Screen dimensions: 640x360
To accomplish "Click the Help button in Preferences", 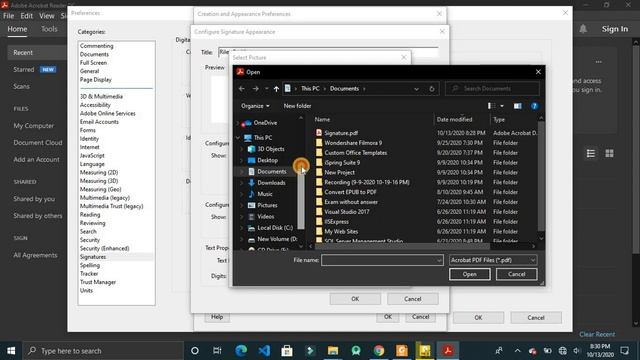I will 217,317.
